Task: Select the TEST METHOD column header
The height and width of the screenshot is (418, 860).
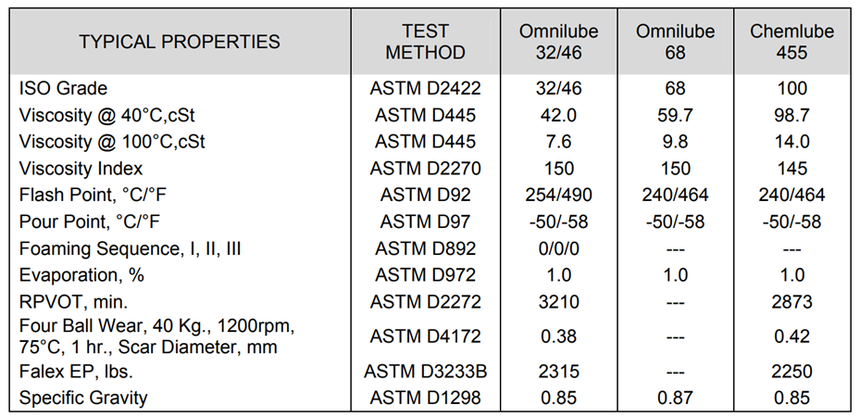Action: point(425,42)
